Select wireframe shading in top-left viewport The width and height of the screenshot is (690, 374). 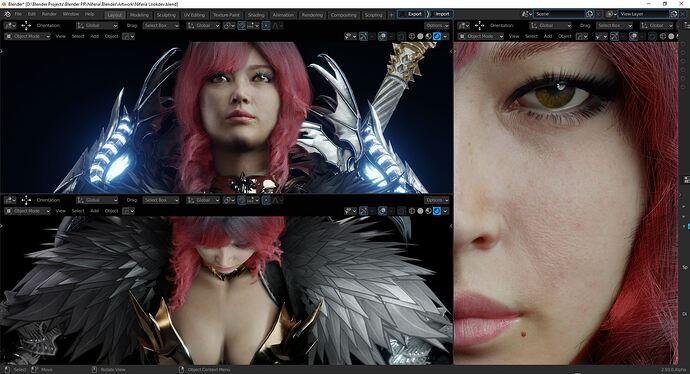coord(412,36)
